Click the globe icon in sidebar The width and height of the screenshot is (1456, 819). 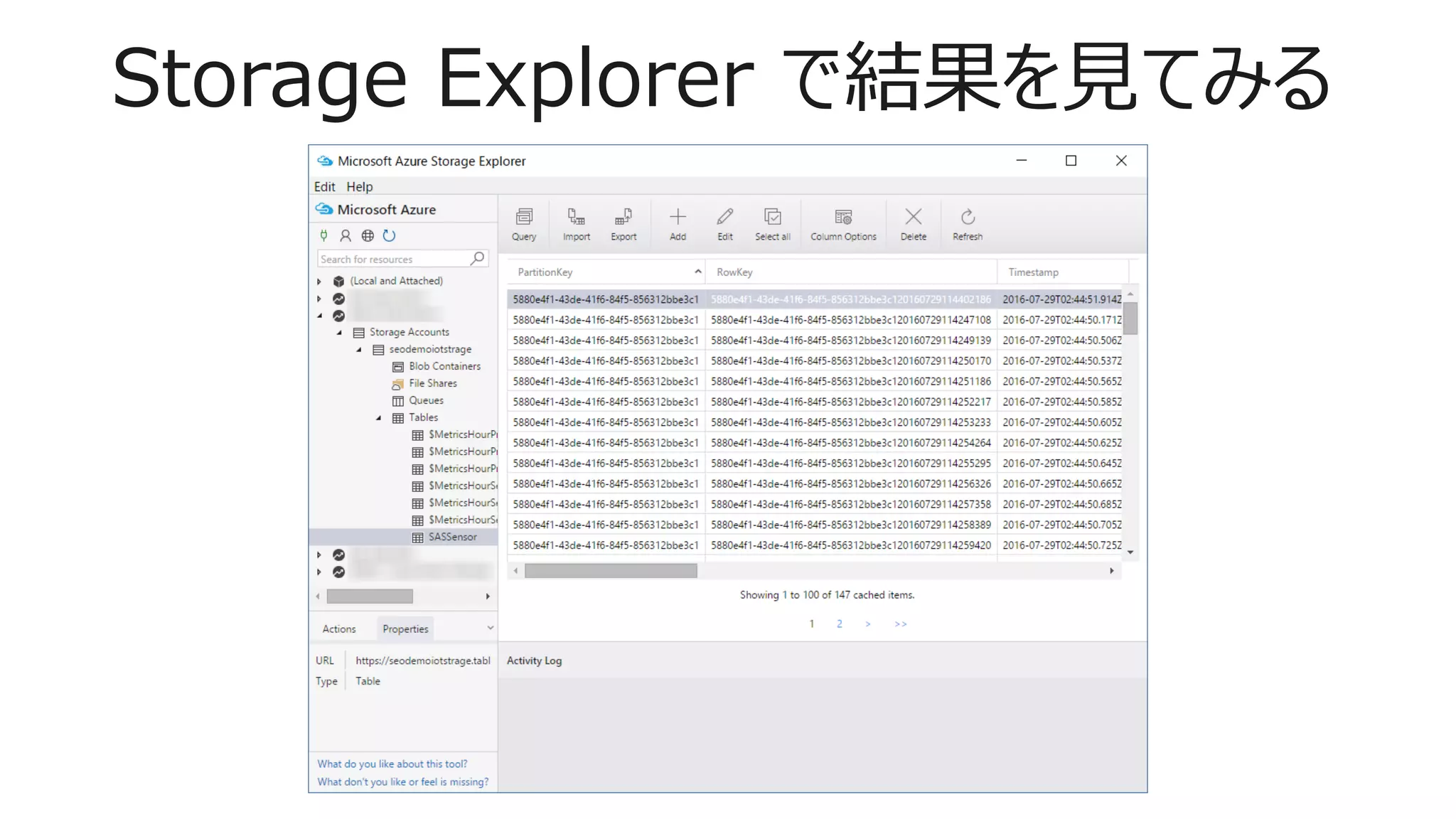pos(368,235)
